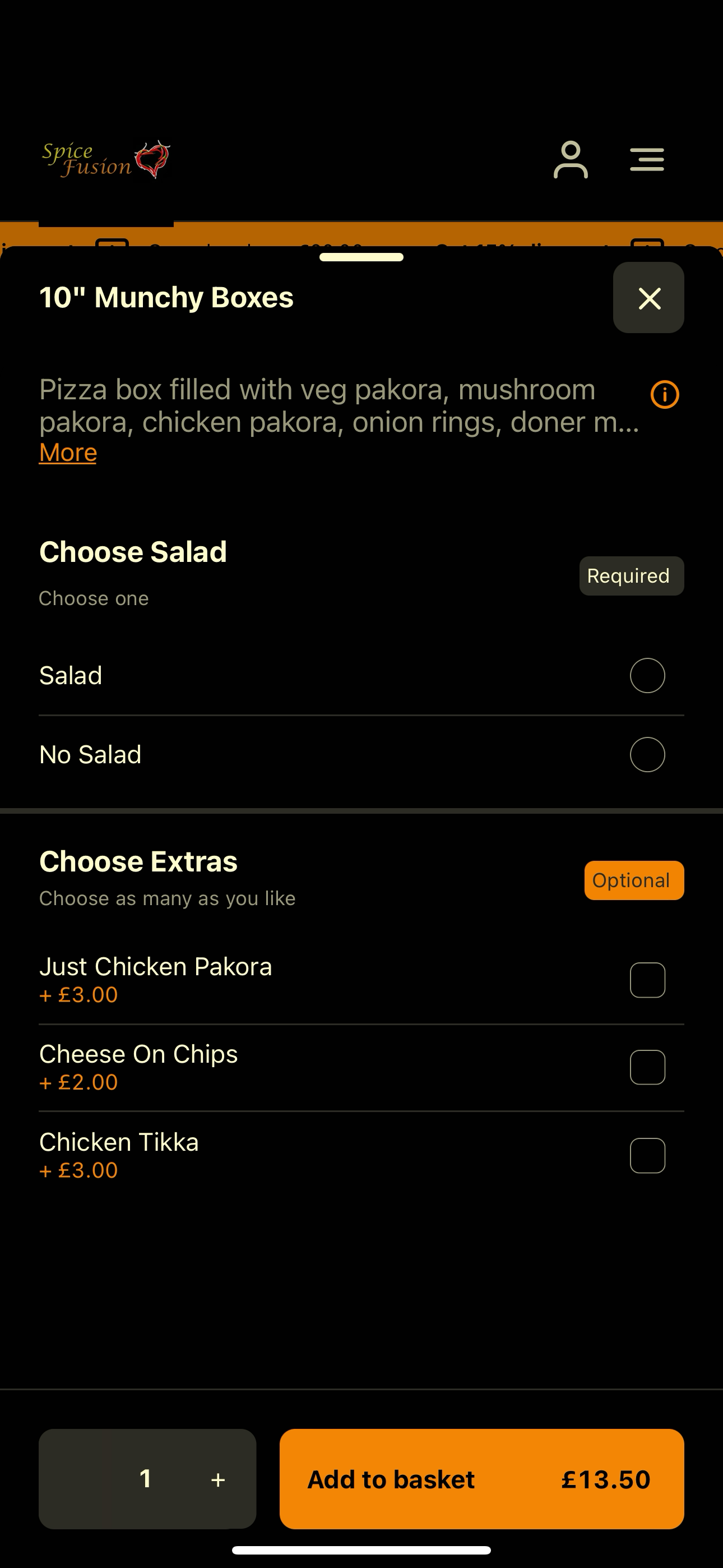Image resolution: width=723 pixels, height=1568 pixels.
Task: Tap the Required badge for Choose Salad
Action: [631, 576]
